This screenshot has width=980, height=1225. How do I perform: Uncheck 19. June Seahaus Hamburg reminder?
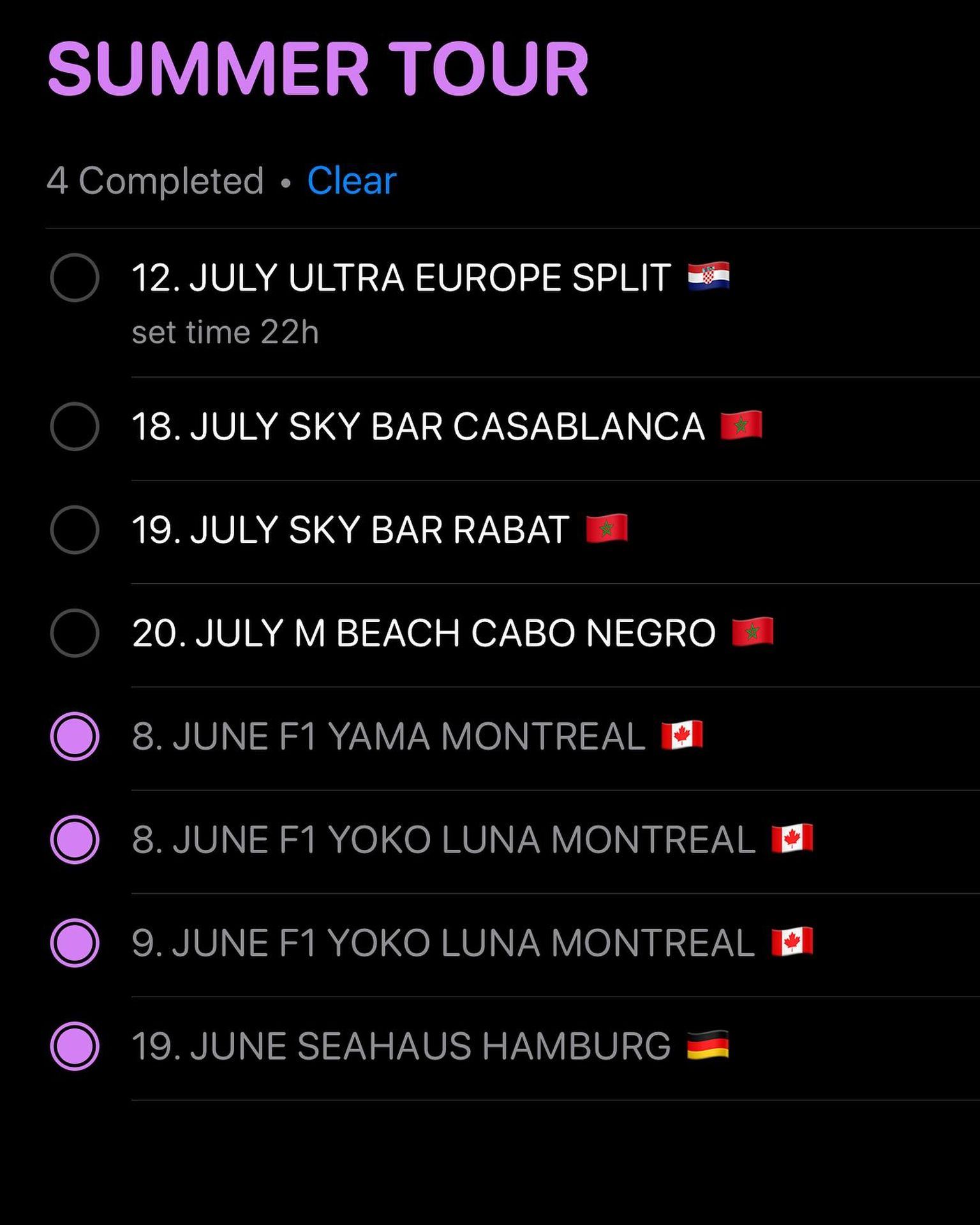click(75, 1046)
